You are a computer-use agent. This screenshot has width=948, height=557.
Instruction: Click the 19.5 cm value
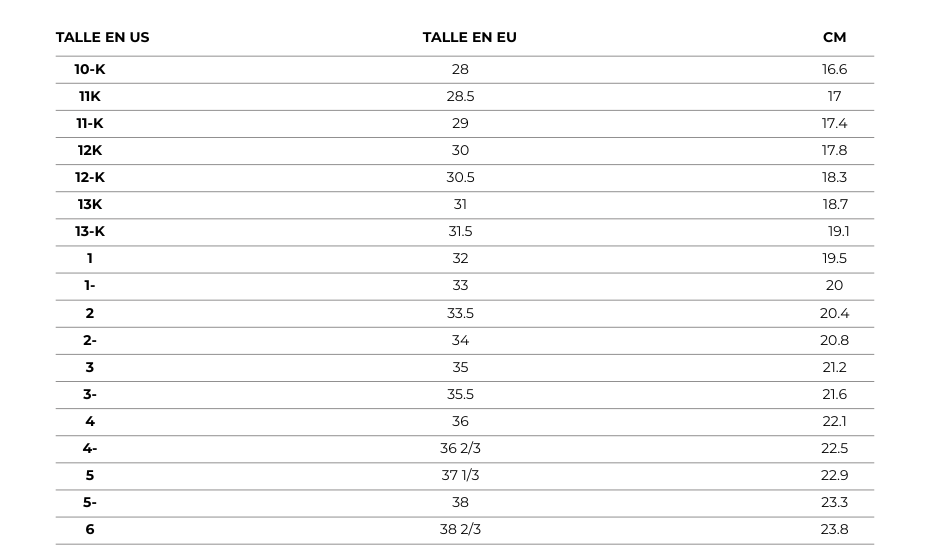[x=834, y=258]
